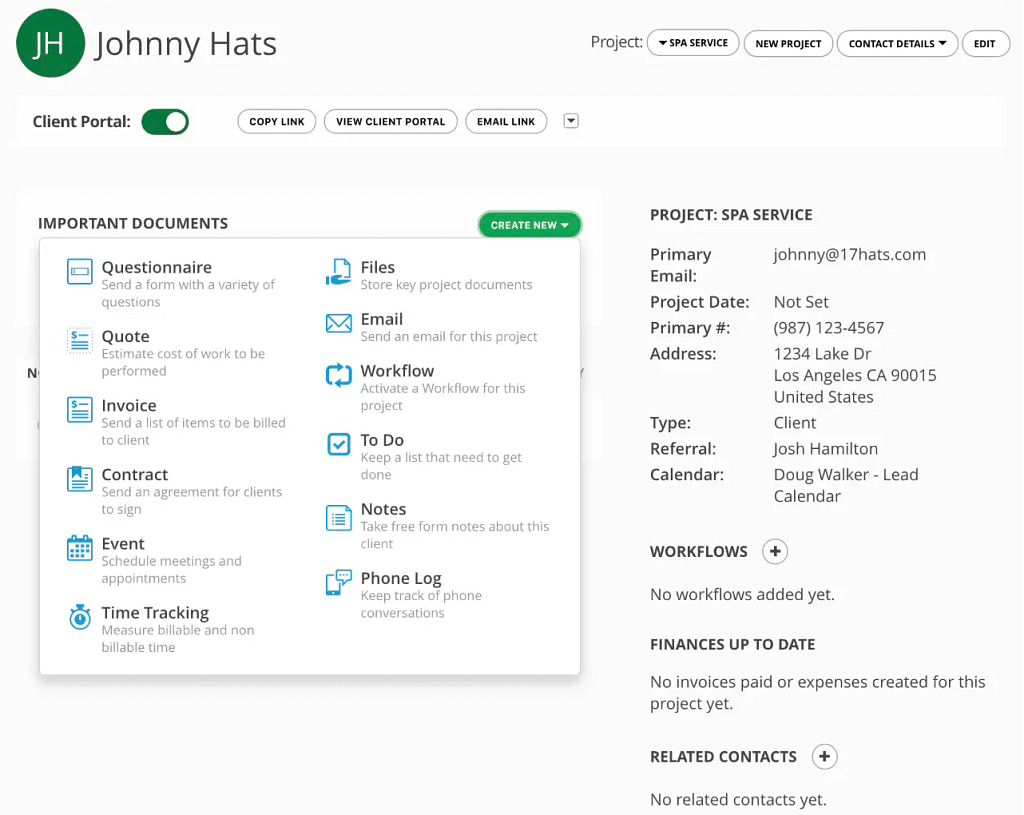Image resolution: width=1024 pixels, height=815 pixels.
Task: Select Files menu entry
Action: click(x=438, y=275)
